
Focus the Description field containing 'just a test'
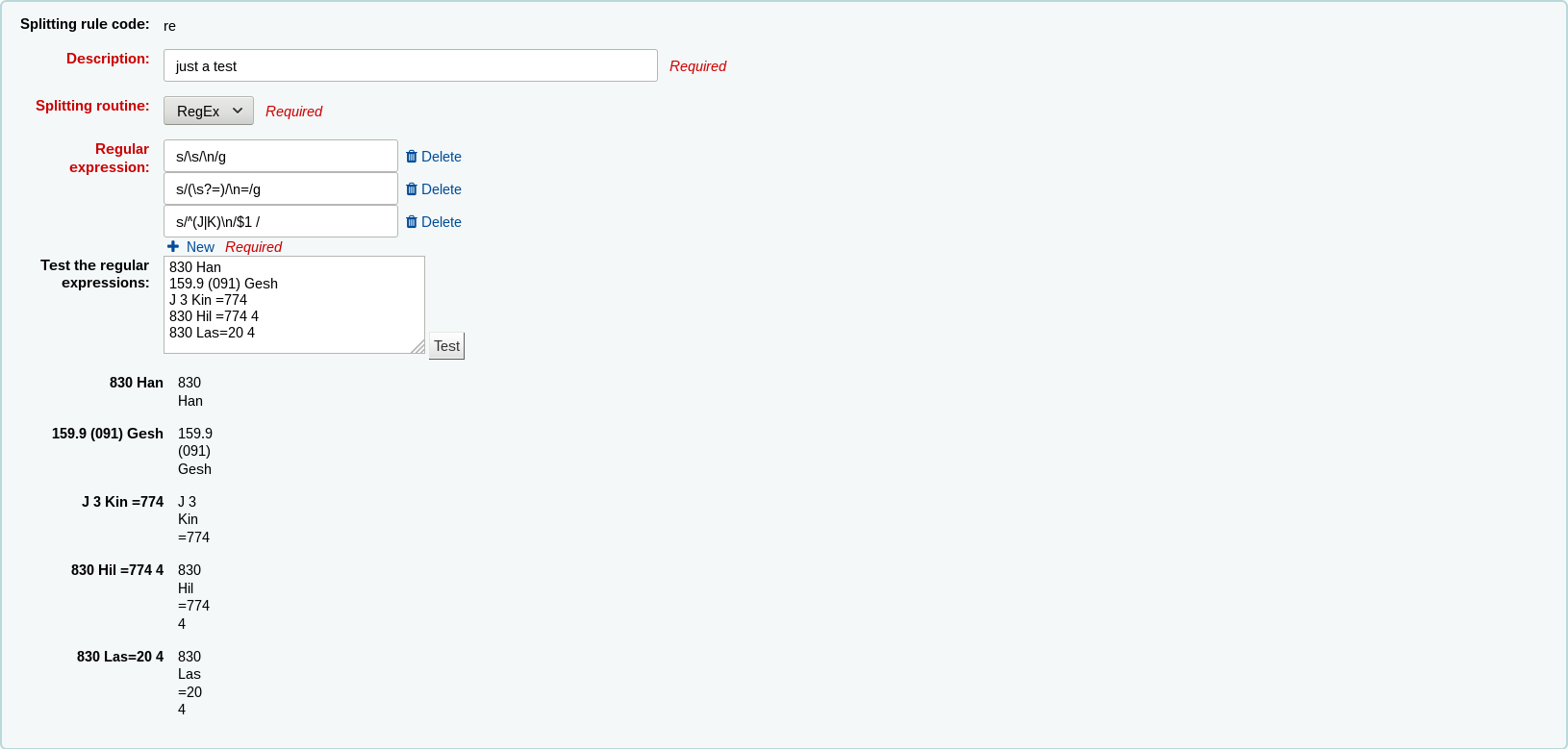pyautogui.click(x=410, y=66)
